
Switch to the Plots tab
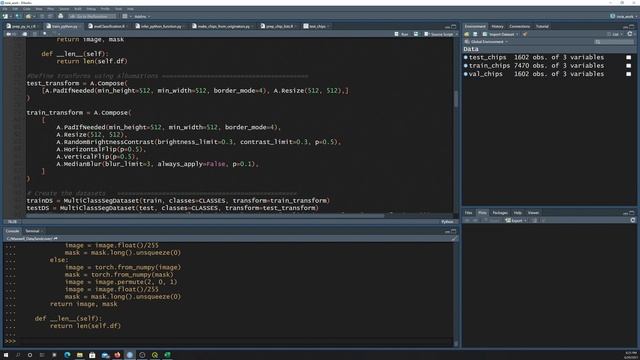(x=482, y=213)
